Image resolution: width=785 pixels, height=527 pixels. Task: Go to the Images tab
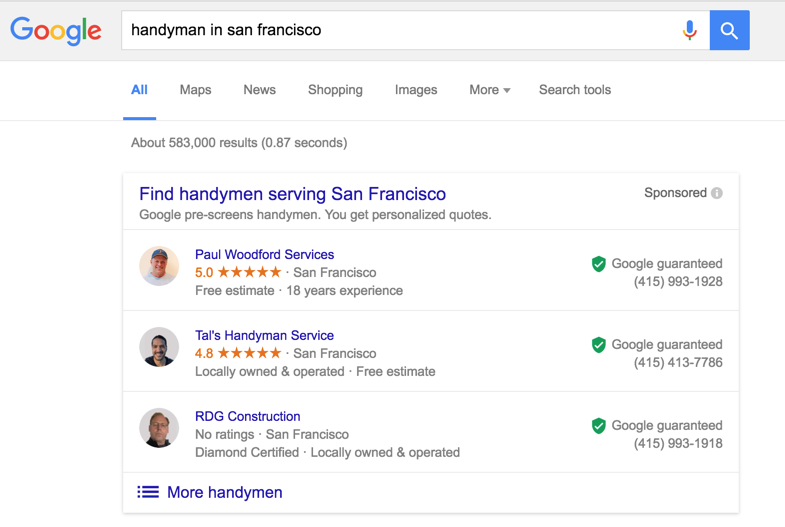[416, 90]
